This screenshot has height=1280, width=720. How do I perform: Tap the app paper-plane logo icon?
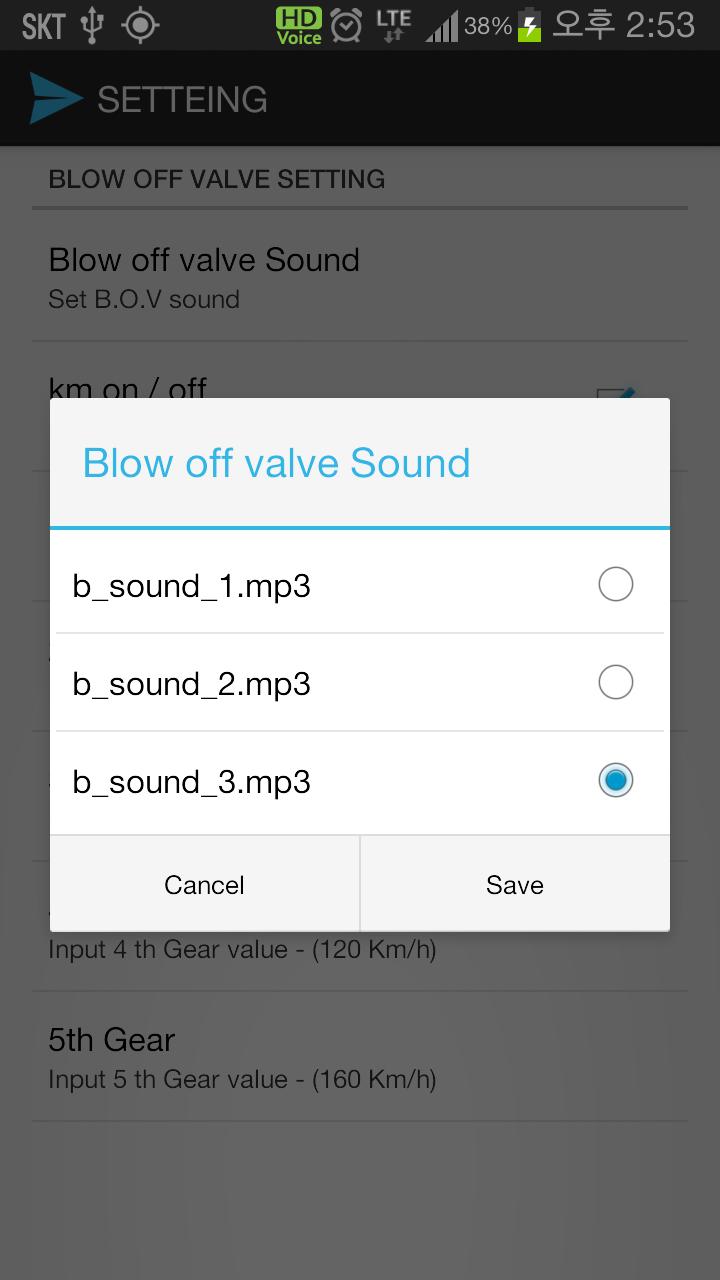(55, 99)
